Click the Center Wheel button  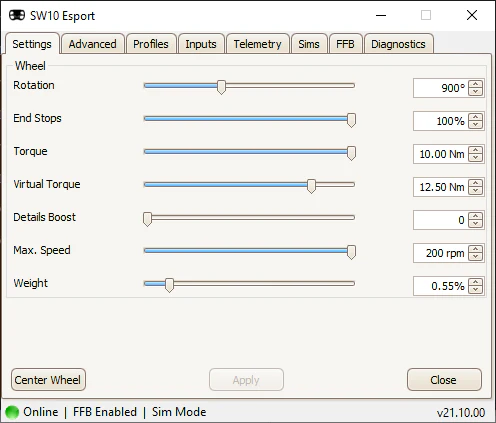coord(48,380)
